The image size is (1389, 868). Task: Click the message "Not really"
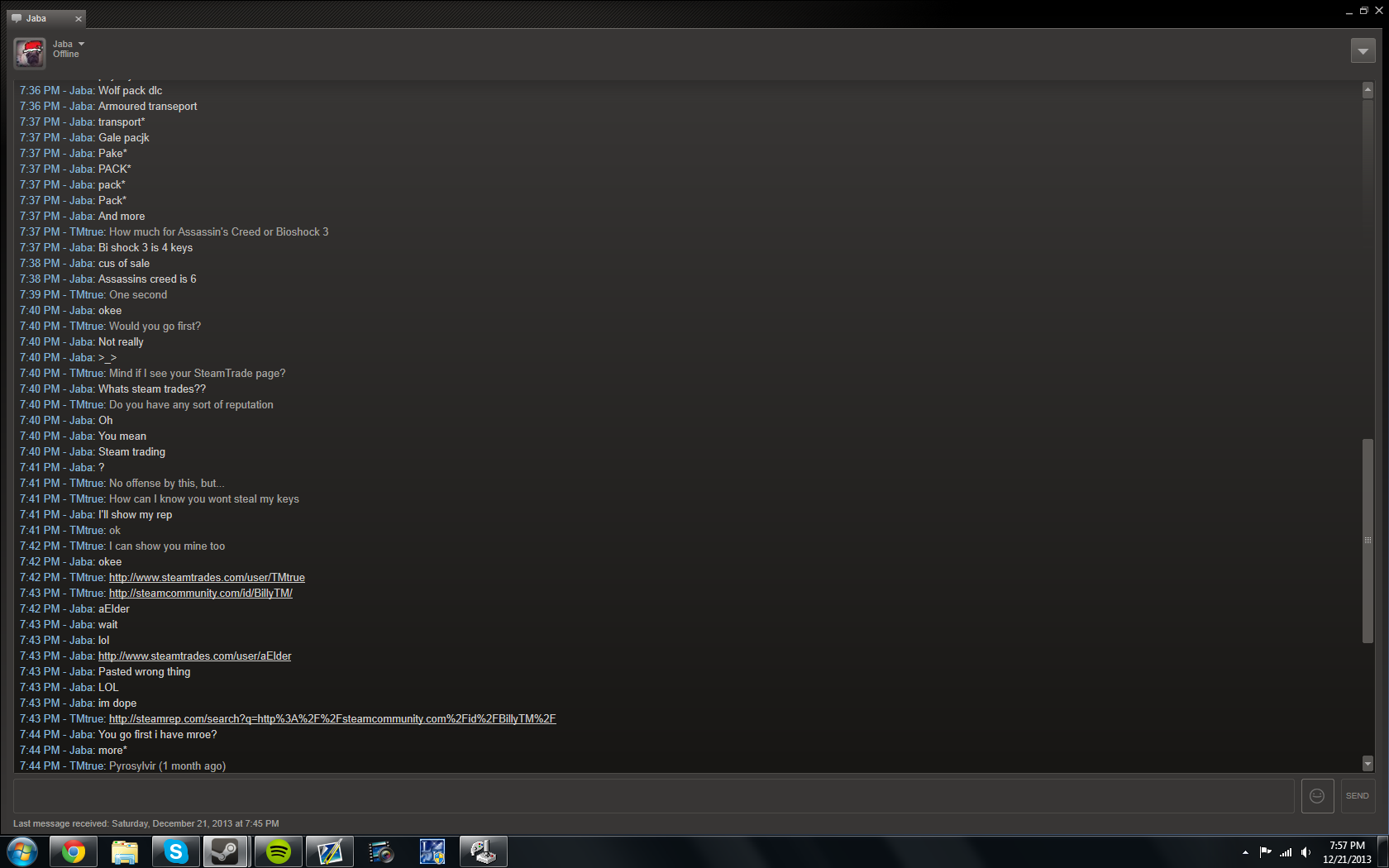pyautogui.click(x=121, y=342)
